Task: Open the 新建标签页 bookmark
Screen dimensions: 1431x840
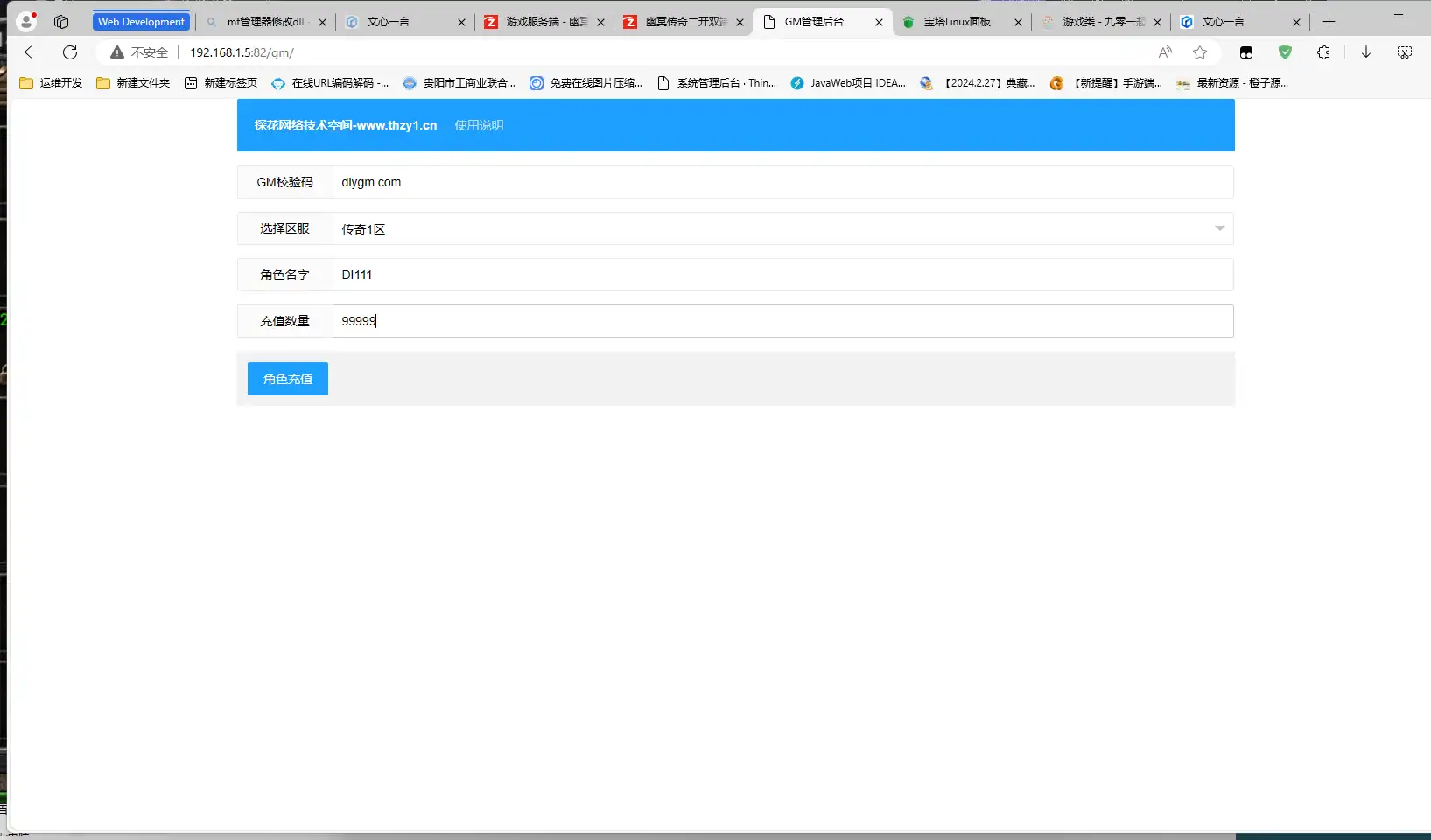Action: click(221, 83)
